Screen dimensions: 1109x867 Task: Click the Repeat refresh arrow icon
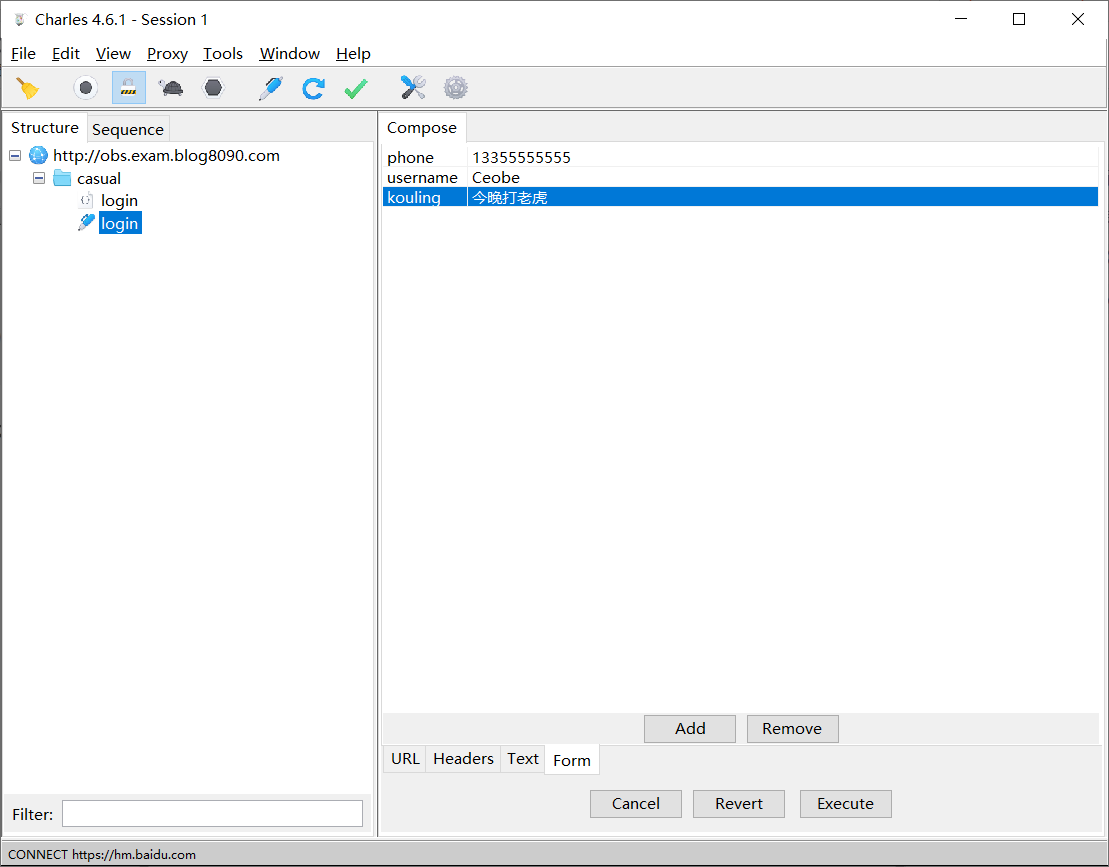click(313, 88)
